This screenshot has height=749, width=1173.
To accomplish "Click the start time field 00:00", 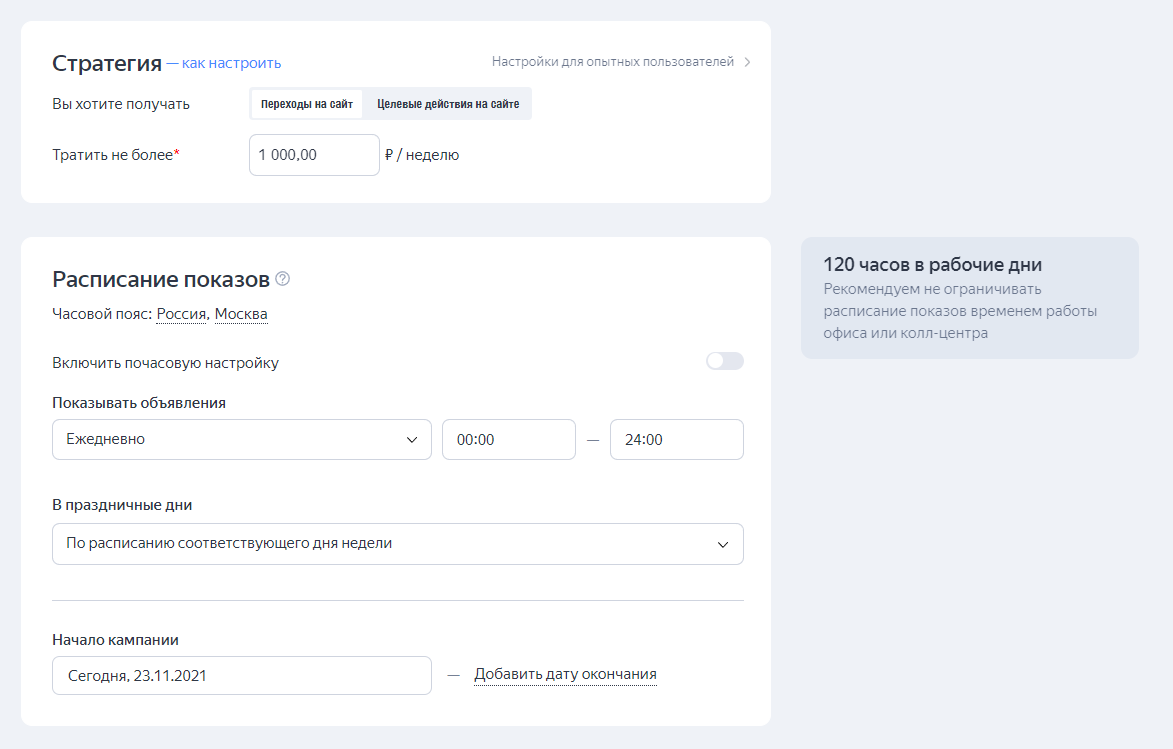I will 509,439.
